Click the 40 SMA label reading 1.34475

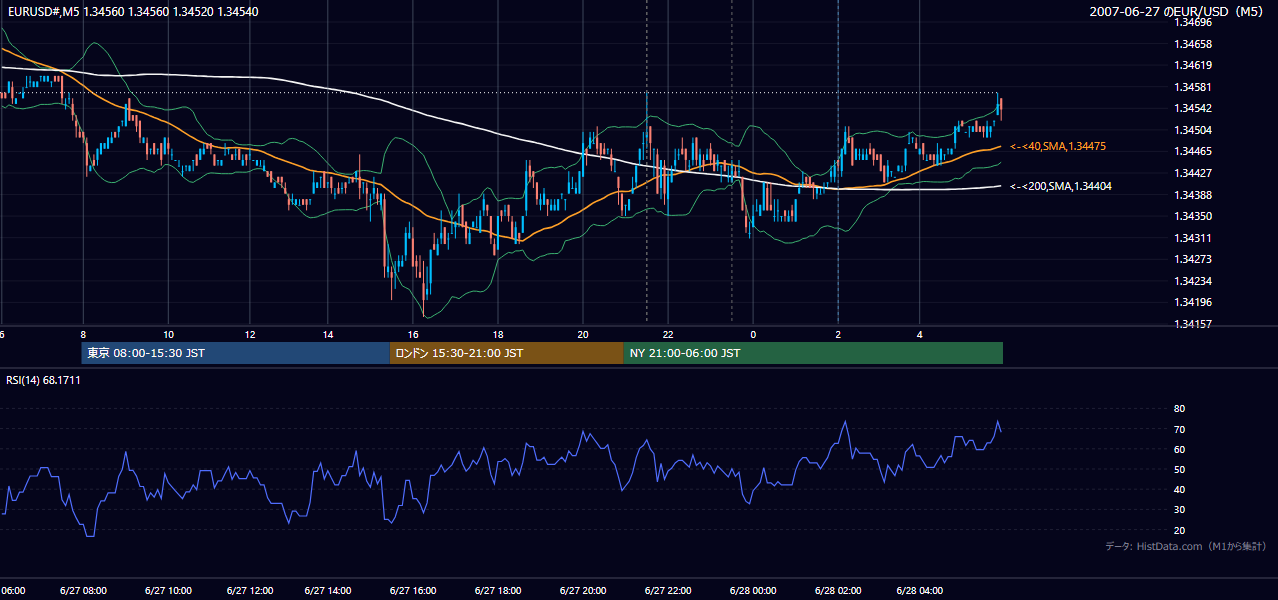coord(1057,147)
